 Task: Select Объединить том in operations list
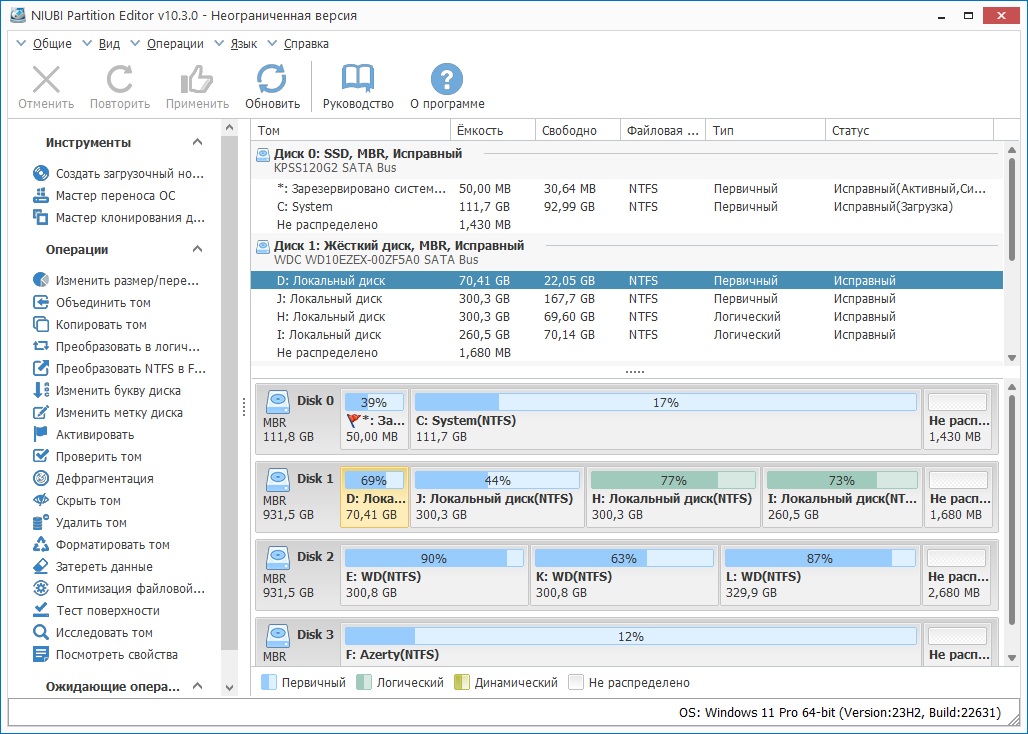(x=103, y=303)
